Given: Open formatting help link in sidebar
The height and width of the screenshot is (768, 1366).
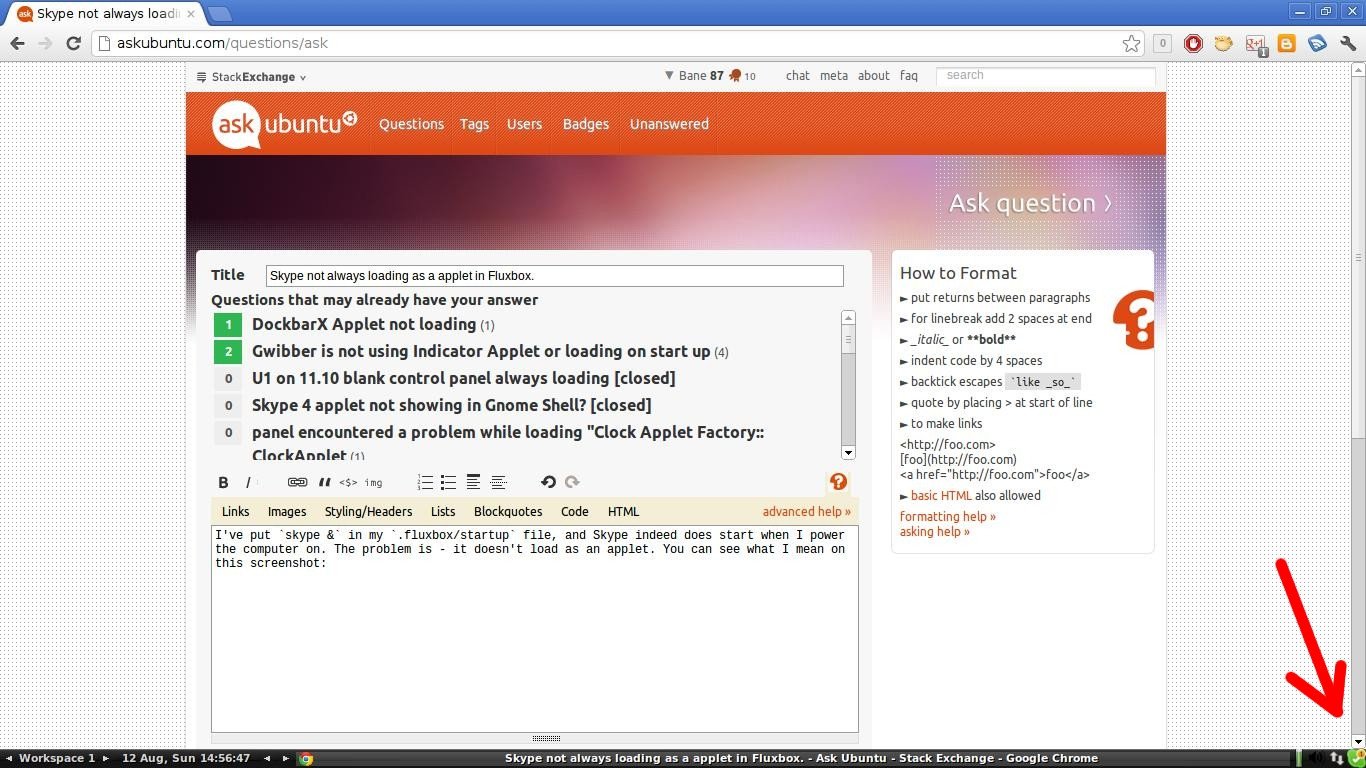Looking at the screenshot, I should click(948, 516).
